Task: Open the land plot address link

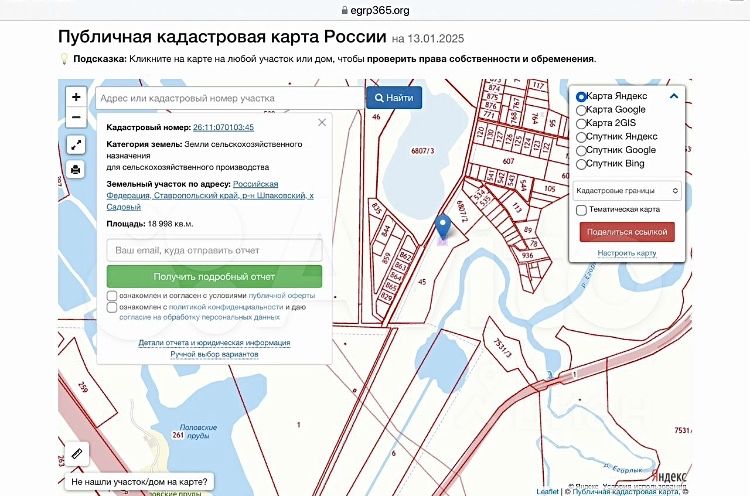Action: [210, 195]
